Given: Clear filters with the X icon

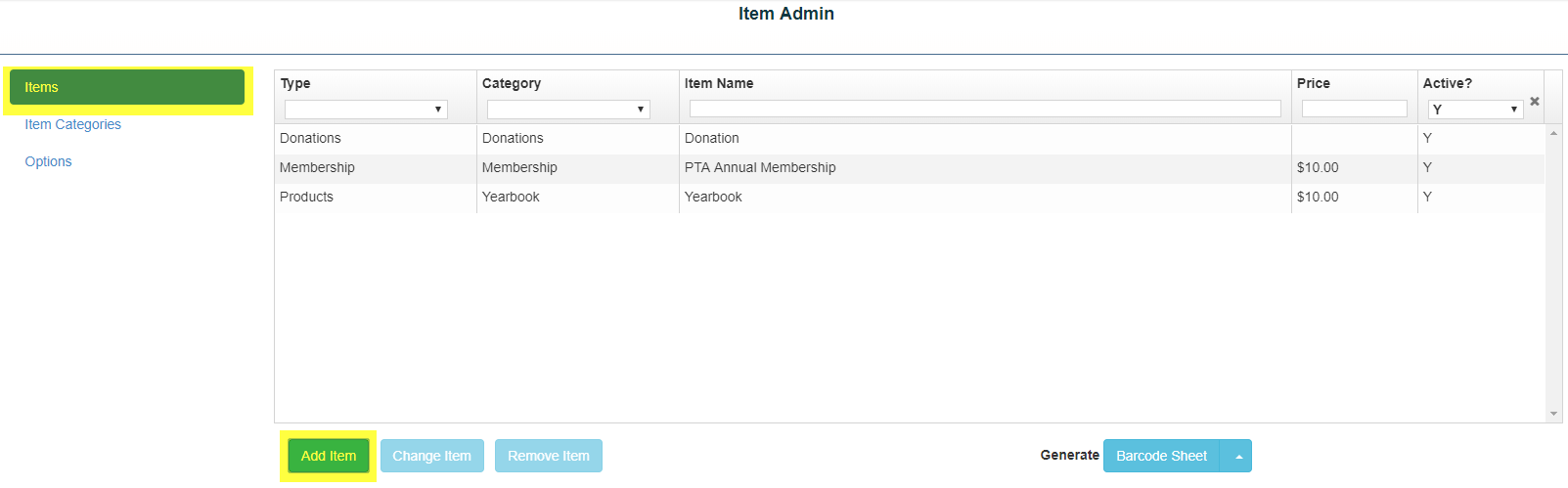Looking at the screenshot, I should point(1535,102).
